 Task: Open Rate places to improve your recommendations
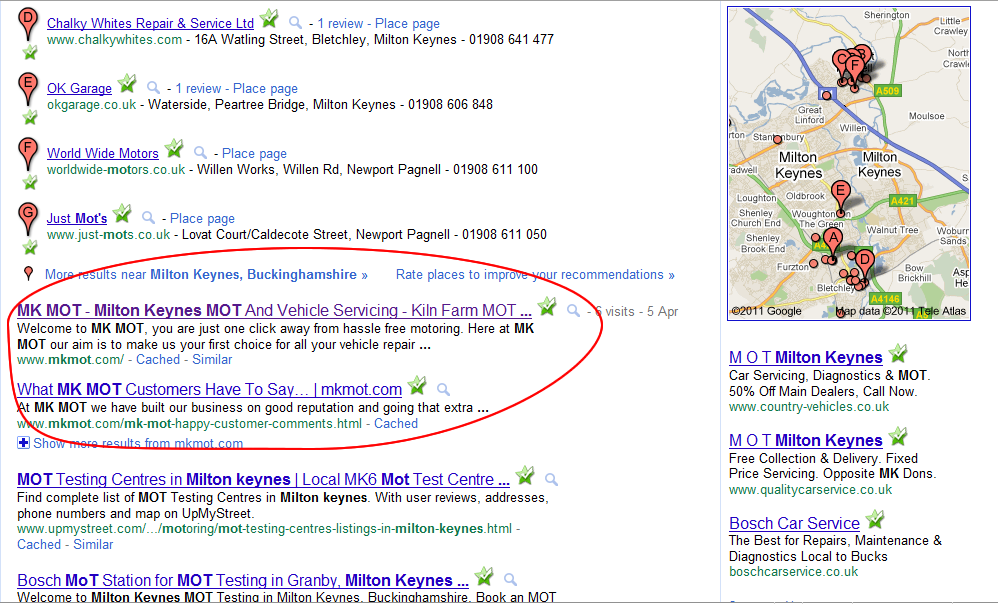(x=535, y=274)
